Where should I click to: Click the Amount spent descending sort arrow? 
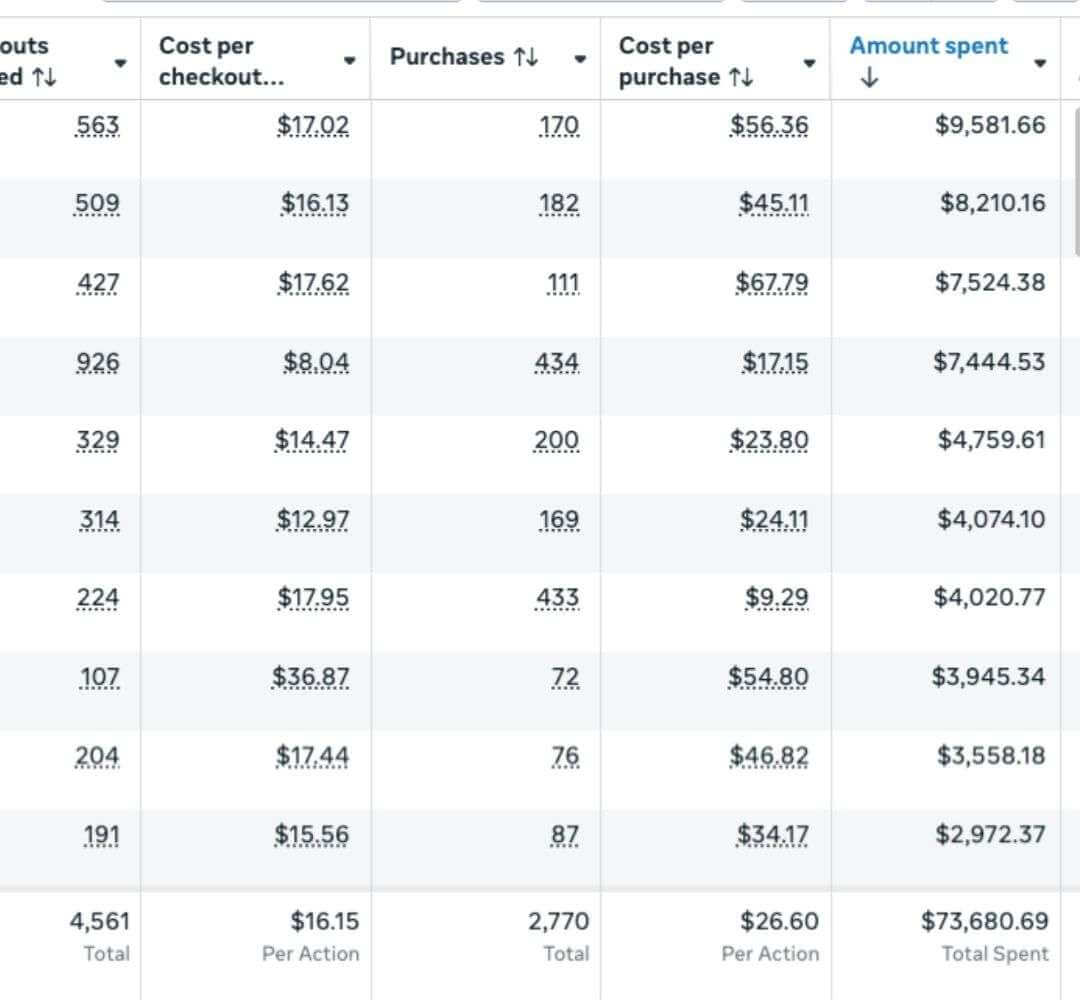869,77
